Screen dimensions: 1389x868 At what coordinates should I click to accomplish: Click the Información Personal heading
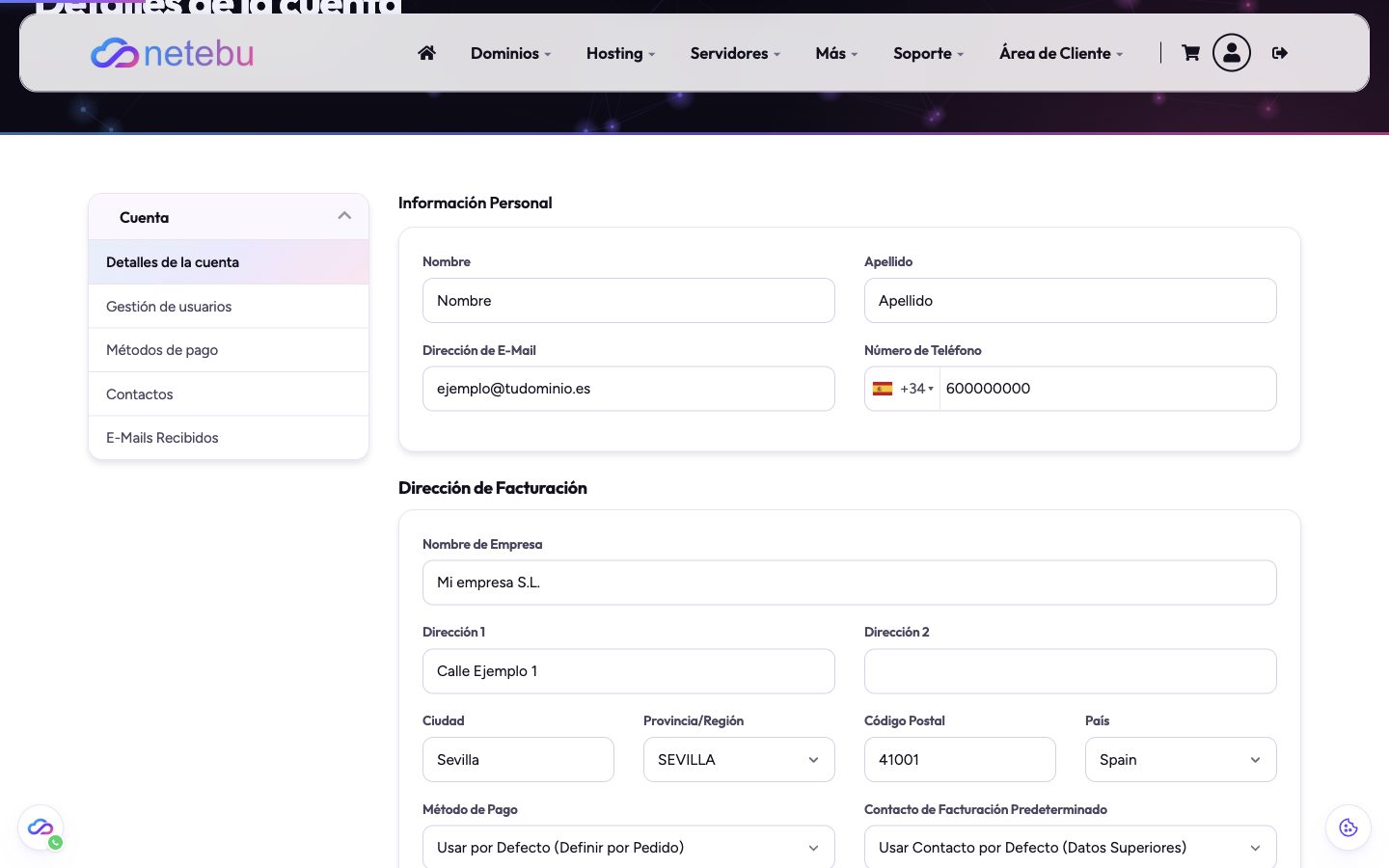[x=476, y=203]
